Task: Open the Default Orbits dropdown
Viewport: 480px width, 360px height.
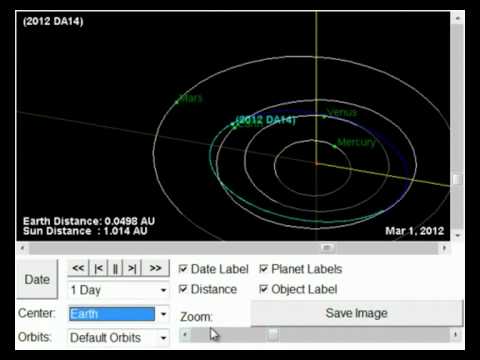Action: pyautogui.click(x=118, y=338)
